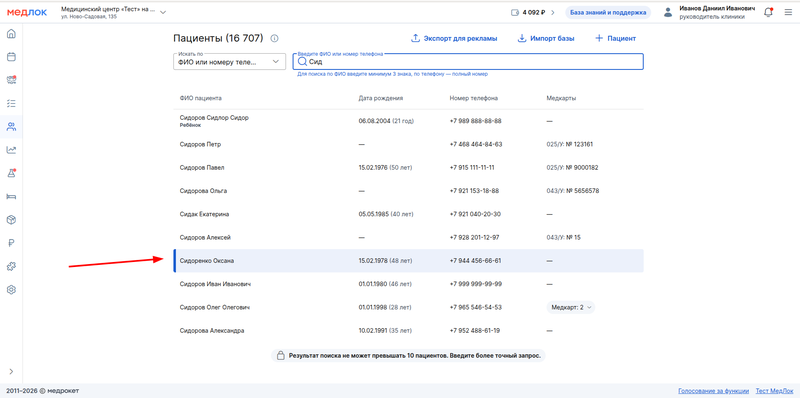Add a new patient with '+ Пациент'

point(615,38)
